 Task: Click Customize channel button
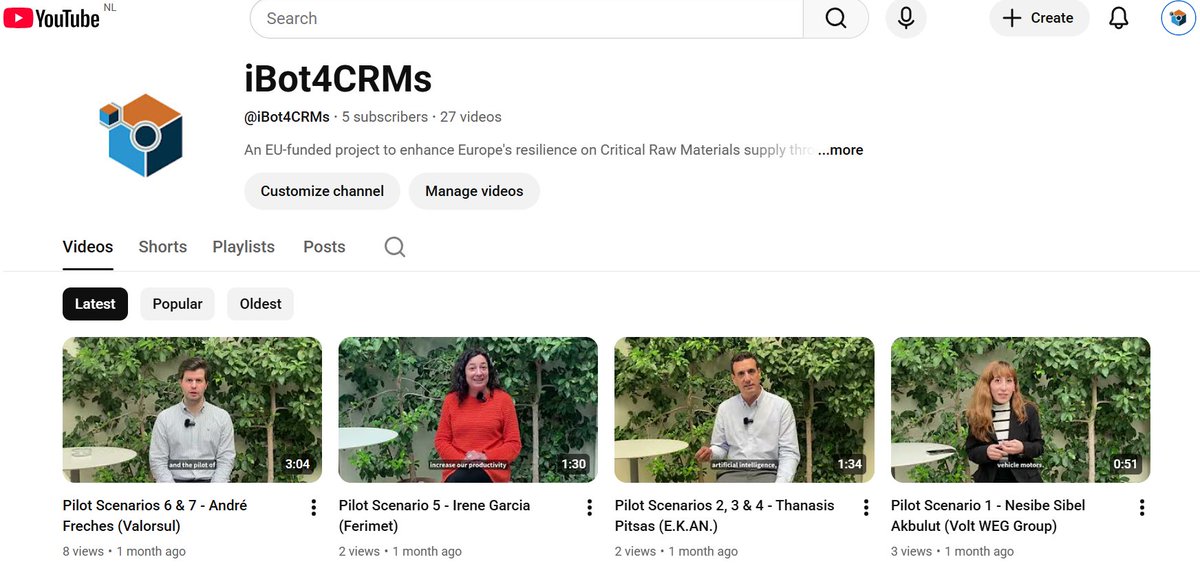(322, 191)
